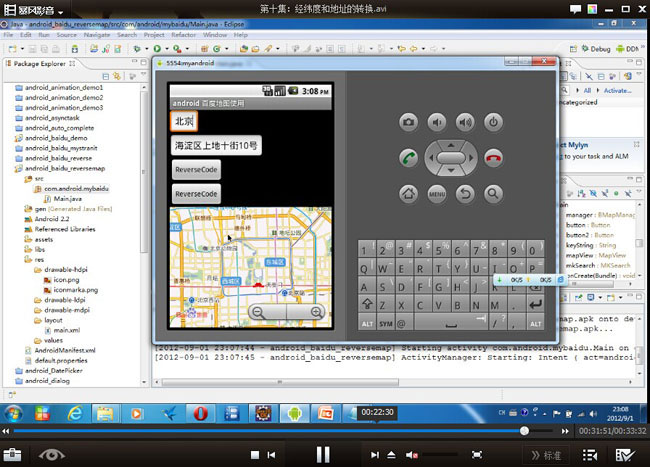Open the player quality 标准 selector
650x467 pixels.
pyautogui.click(x=546, y=455)
